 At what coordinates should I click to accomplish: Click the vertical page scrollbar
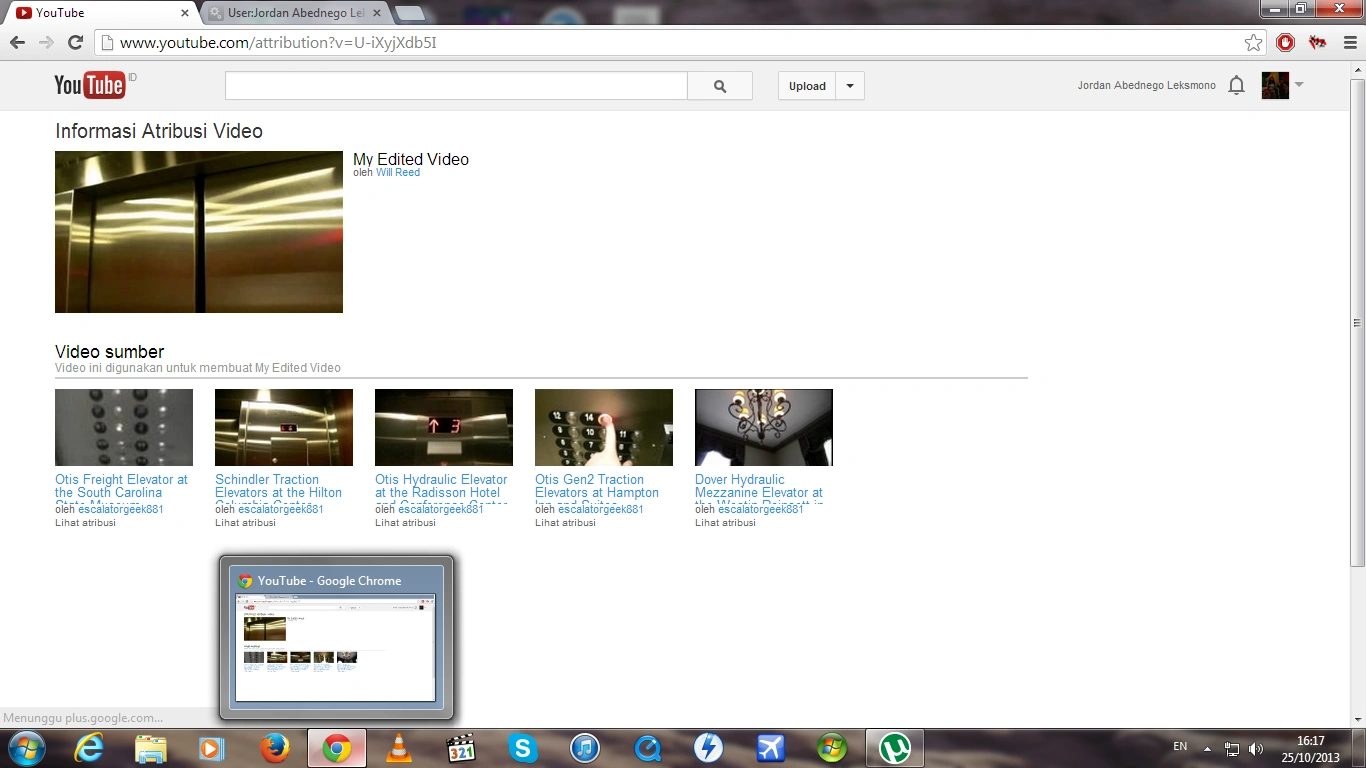pos(1357,322)
